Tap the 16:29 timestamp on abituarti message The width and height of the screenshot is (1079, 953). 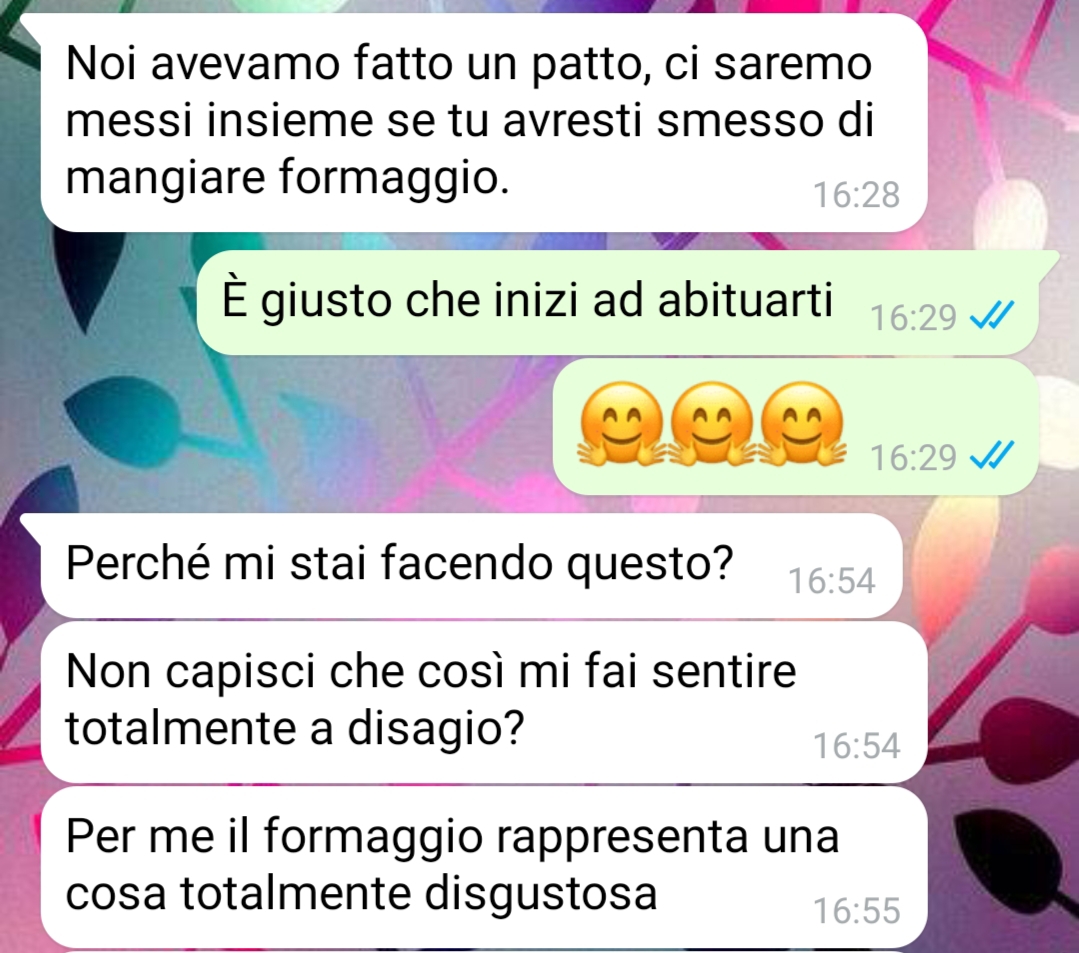point(913,318)
